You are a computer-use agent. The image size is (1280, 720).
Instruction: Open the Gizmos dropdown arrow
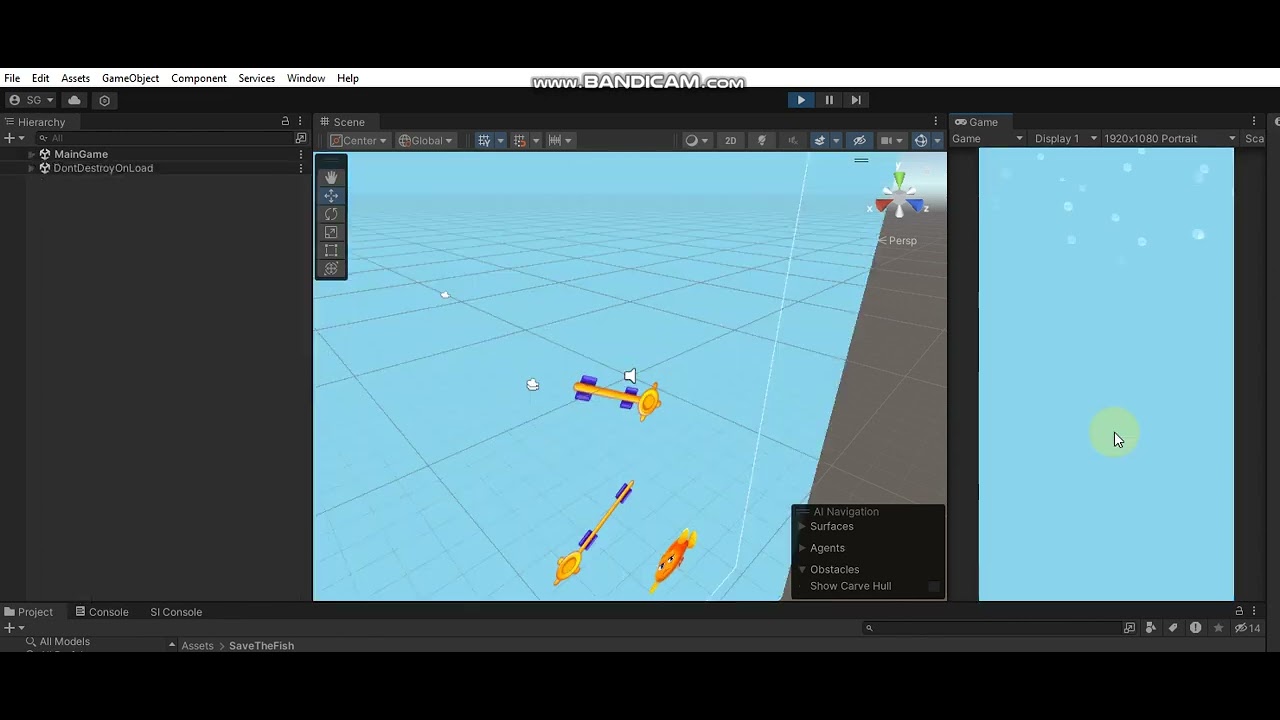click(x=937, y=140)
